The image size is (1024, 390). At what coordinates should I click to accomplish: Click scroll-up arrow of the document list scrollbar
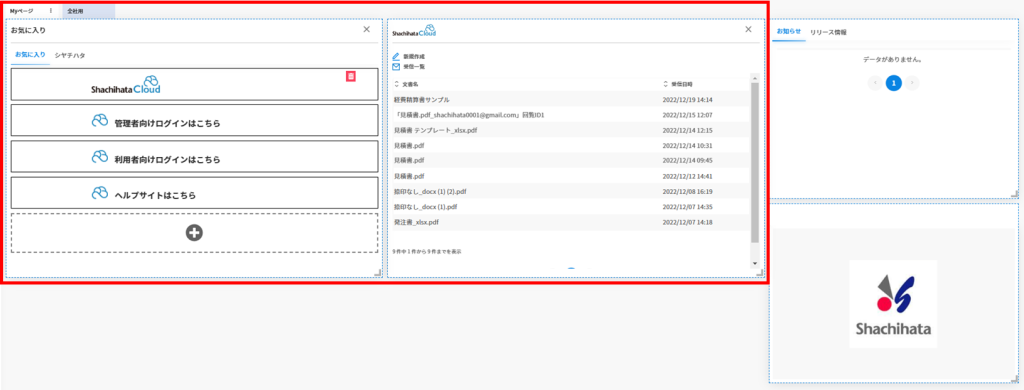coord(755,77)
